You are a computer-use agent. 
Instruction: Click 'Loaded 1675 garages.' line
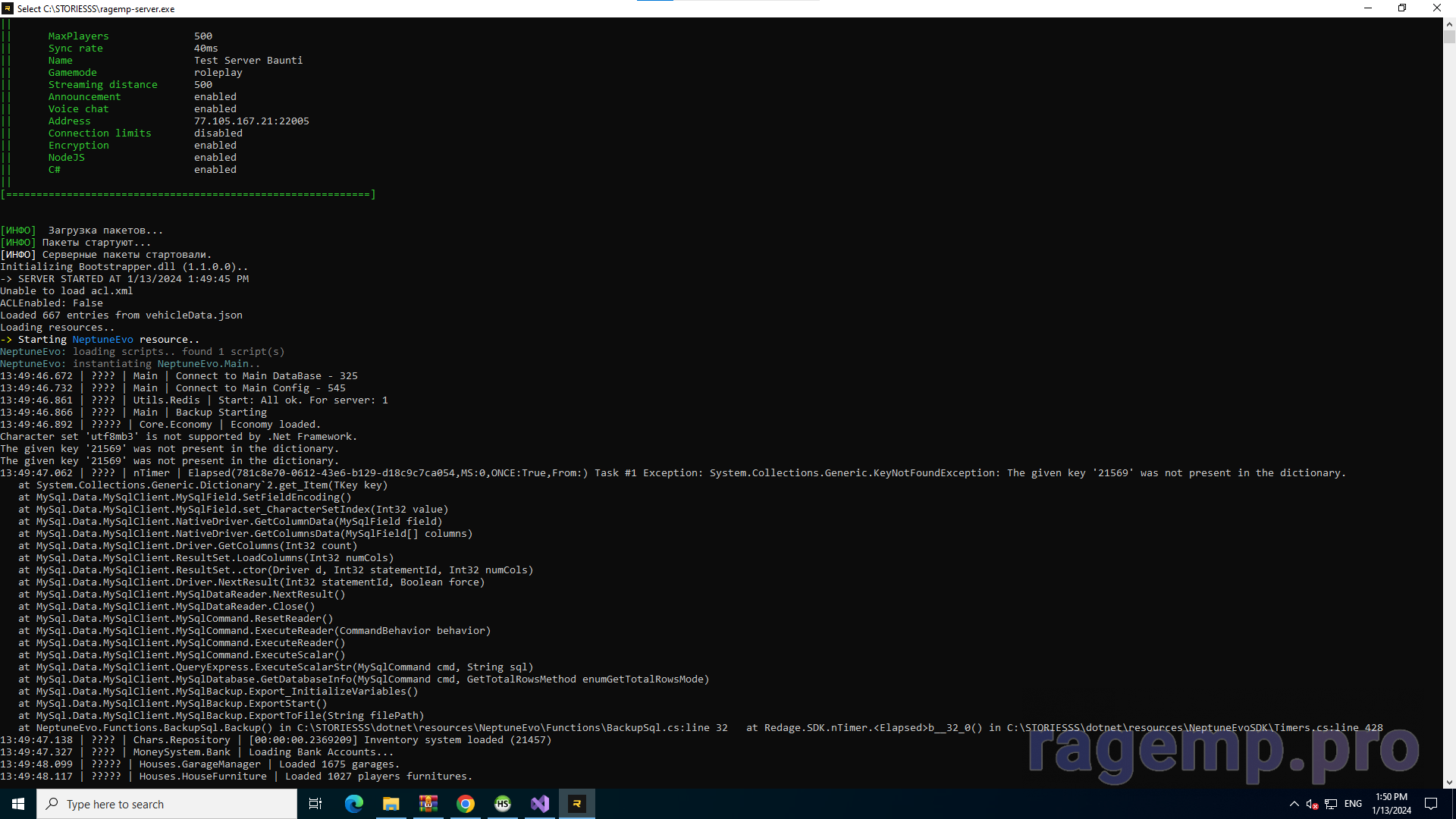200,764
